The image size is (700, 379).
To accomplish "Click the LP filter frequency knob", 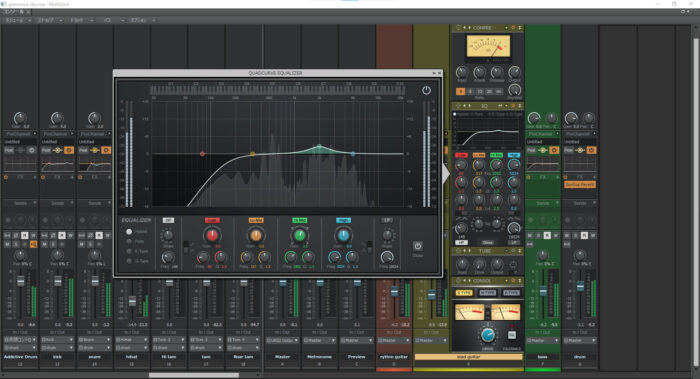I will pos(387,257).
